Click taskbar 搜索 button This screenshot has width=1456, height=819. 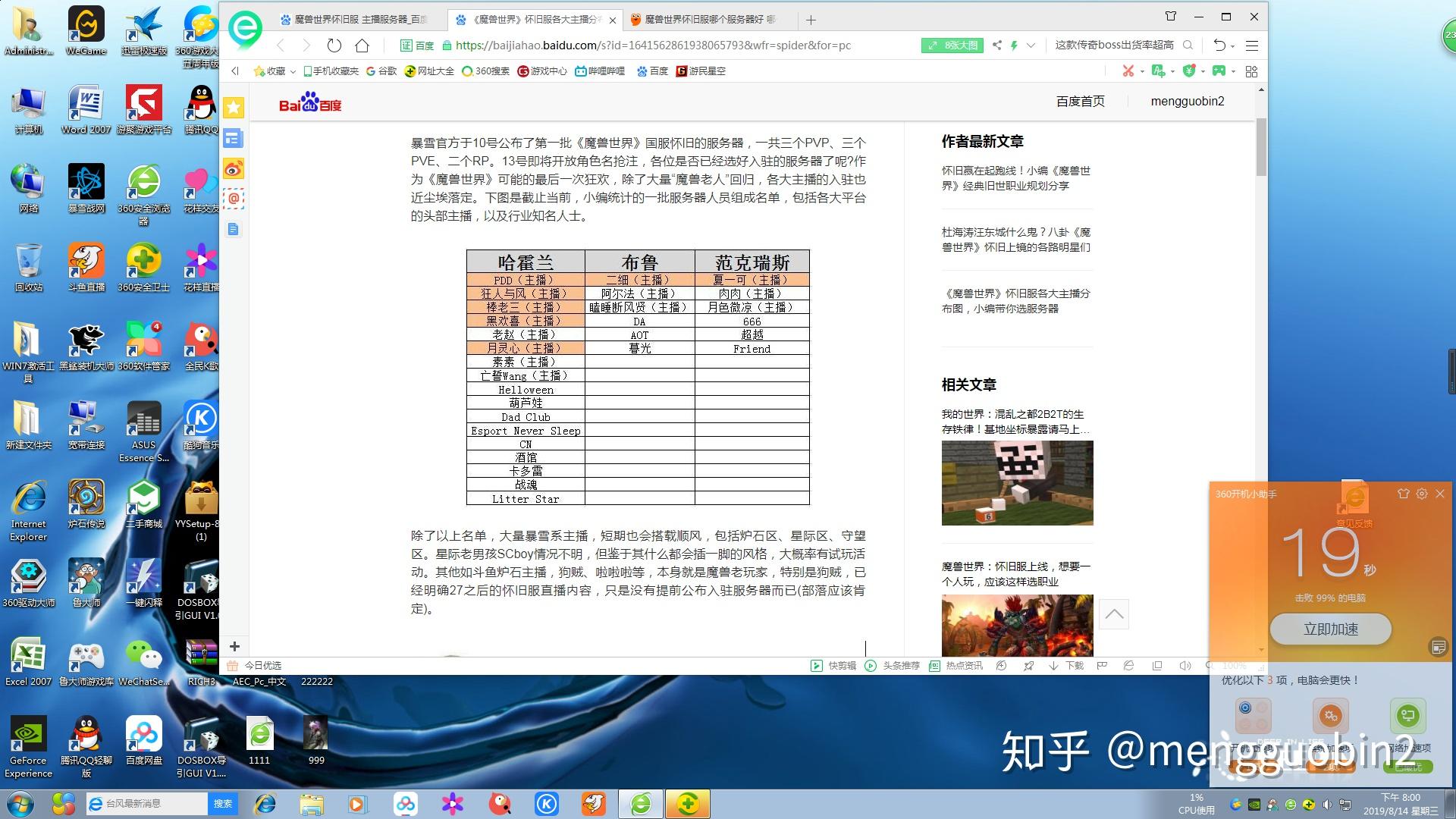(223, 804)
